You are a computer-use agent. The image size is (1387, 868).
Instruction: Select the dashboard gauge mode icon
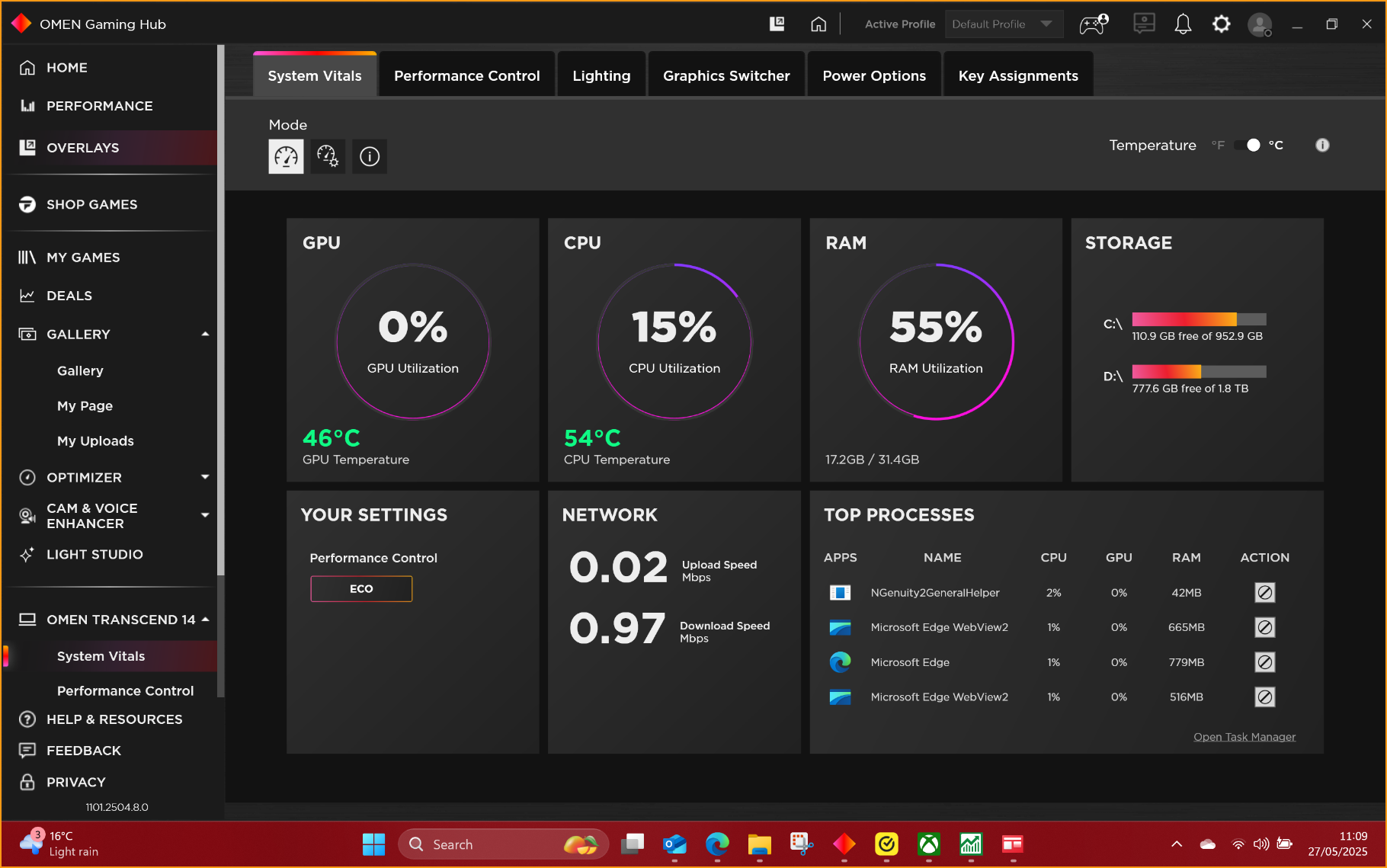click(x=286, y=156)
